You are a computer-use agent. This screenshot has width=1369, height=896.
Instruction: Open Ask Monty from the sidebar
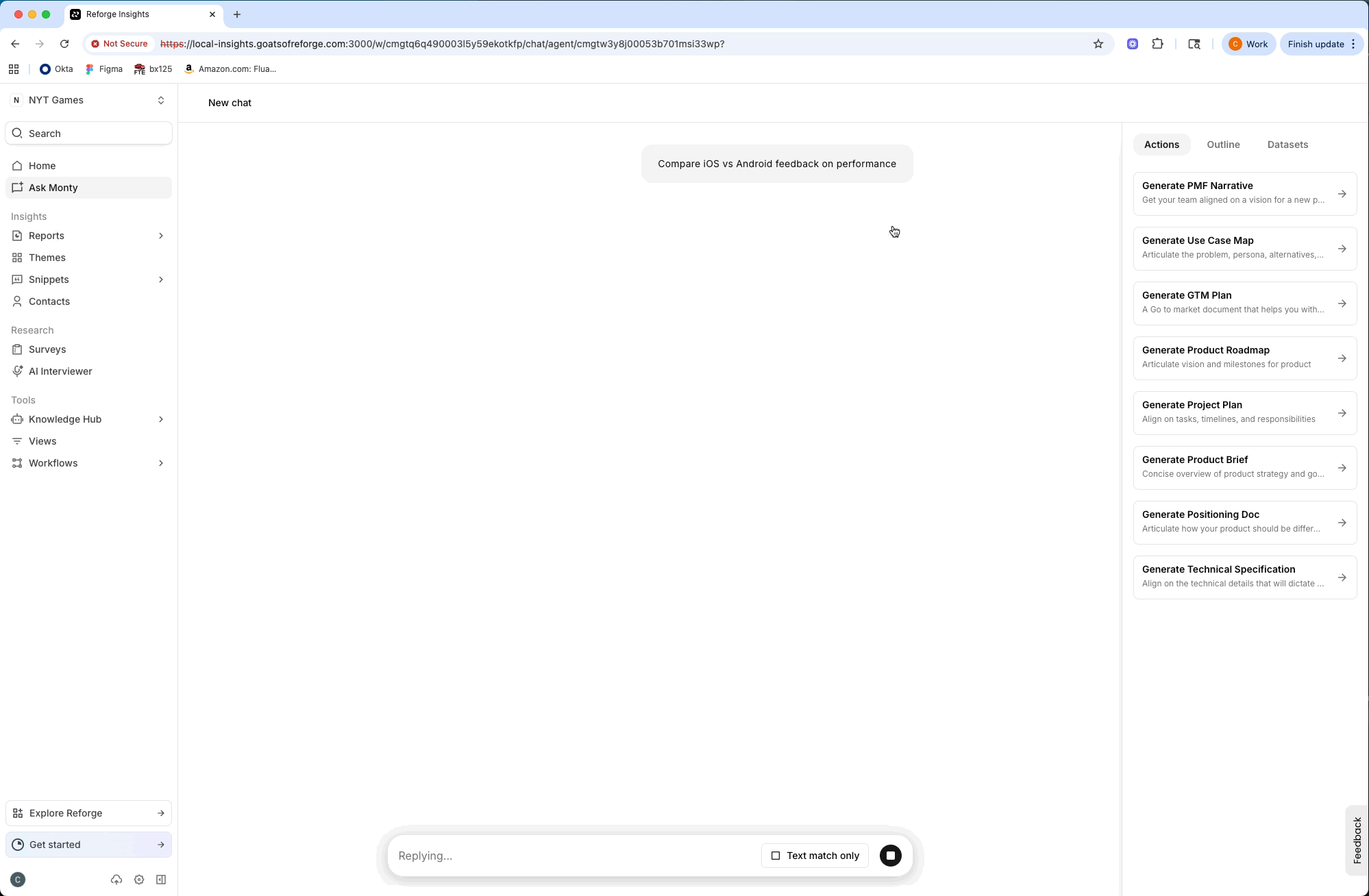click(53, 187)
